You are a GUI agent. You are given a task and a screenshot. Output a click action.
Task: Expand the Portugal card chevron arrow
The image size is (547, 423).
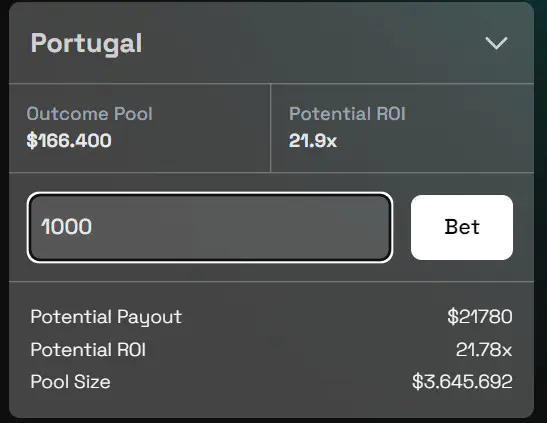[x=496, y=43]
